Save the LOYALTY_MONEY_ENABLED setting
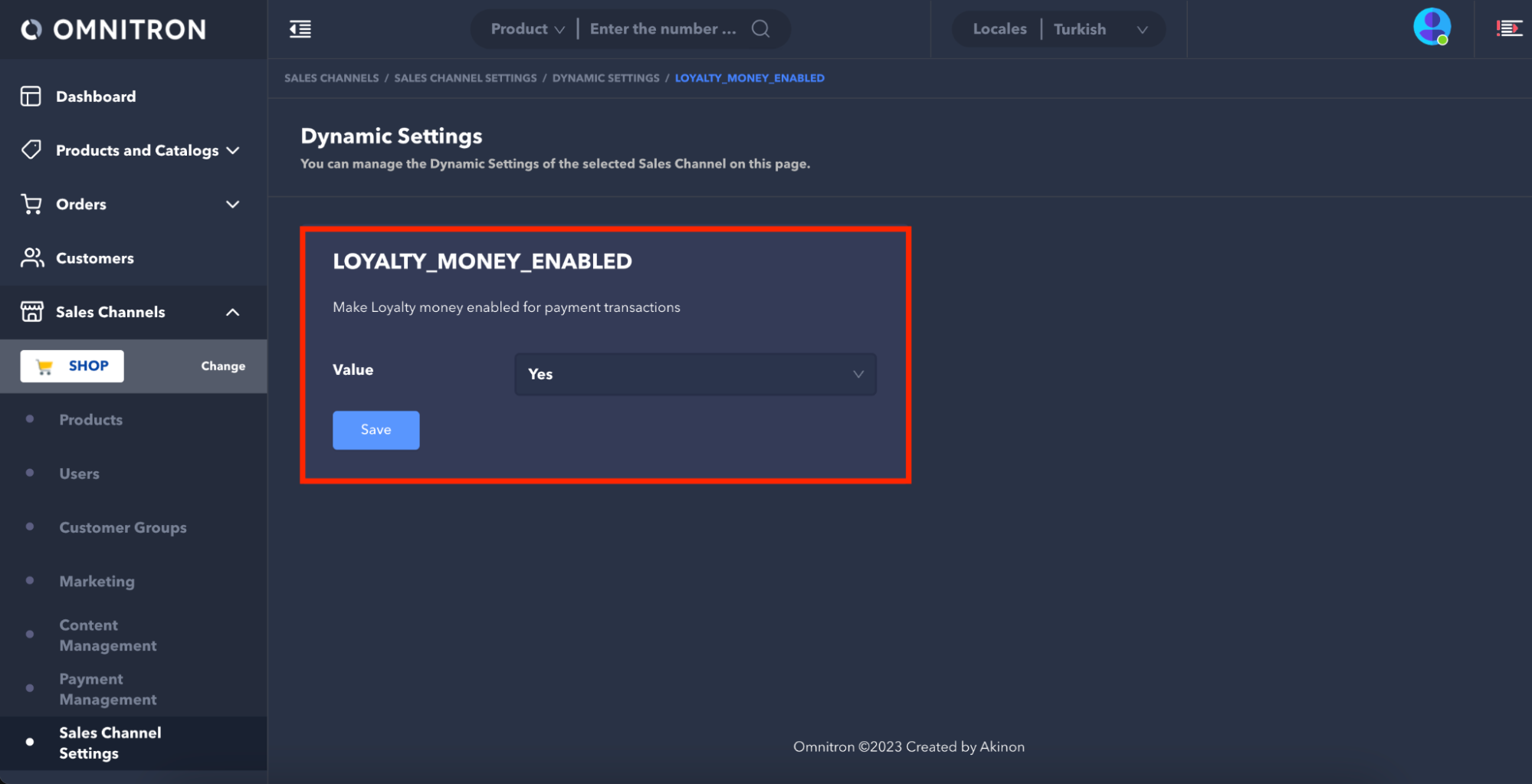Screen dimensions: 1532x784 point(376,430)
